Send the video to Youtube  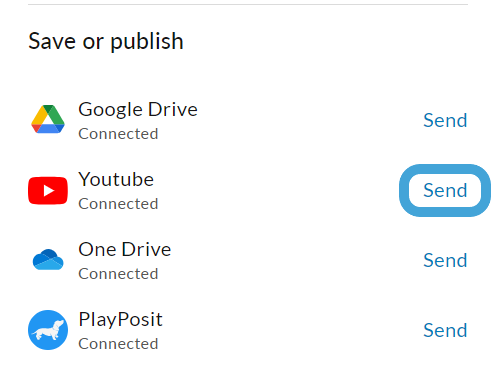click(x=445, y=190)
